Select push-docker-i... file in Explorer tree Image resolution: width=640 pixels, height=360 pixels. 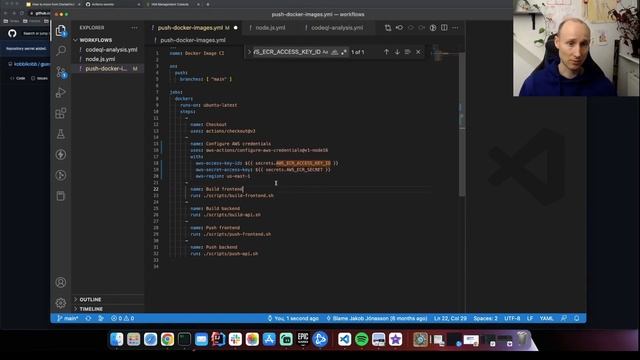(107, 69)
